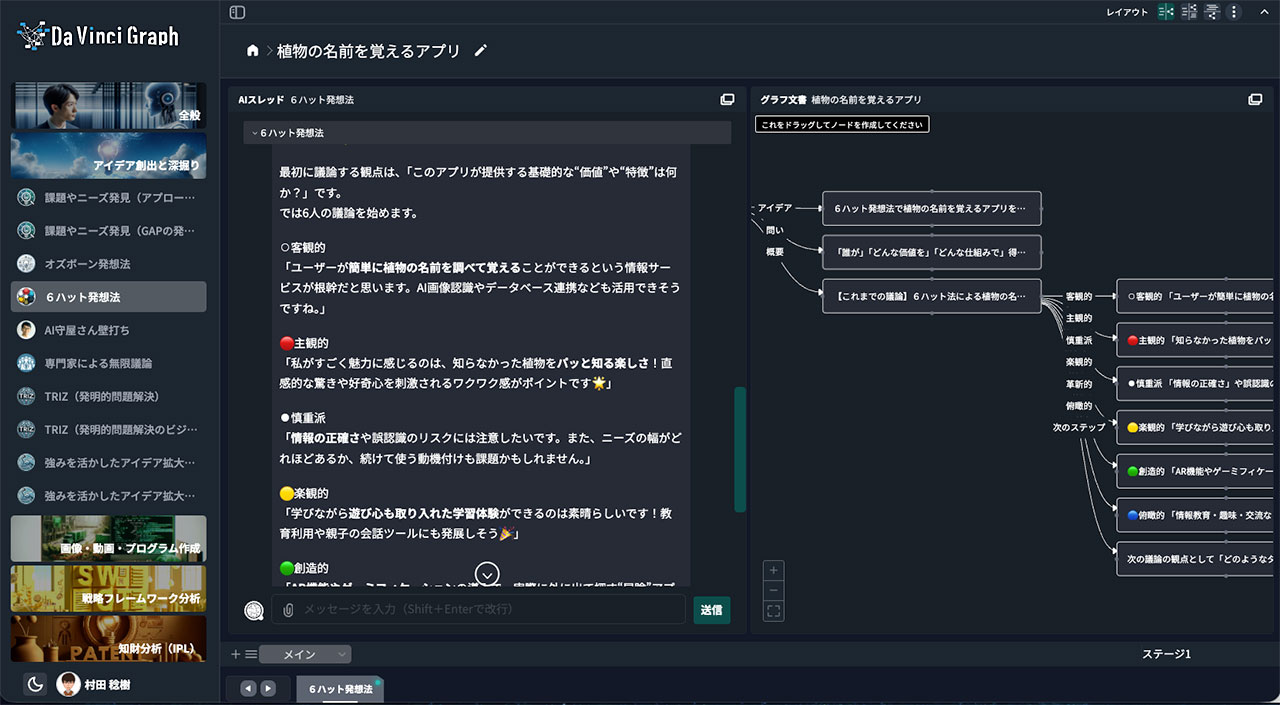Viewport: 1280px width, 705px height.
Task: Open the 知財分析（IPL） category banner
Action: 108,638
